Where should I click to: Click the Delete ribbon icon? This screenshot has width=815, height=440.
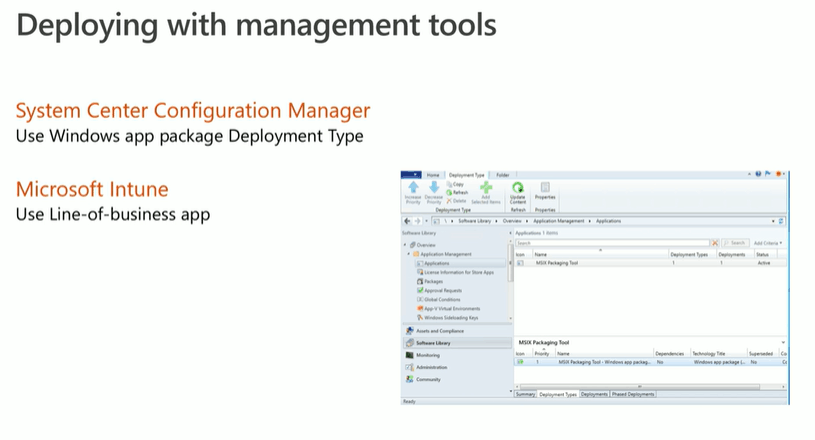tap(450, 201)
